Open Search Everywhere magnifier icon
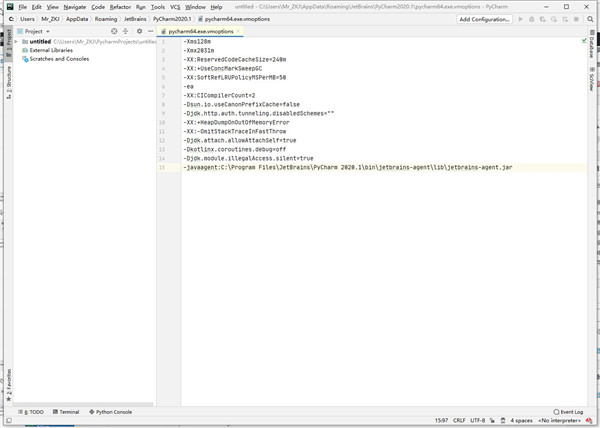The height and width of the screenshot is (428, 600). coord(590,19)
